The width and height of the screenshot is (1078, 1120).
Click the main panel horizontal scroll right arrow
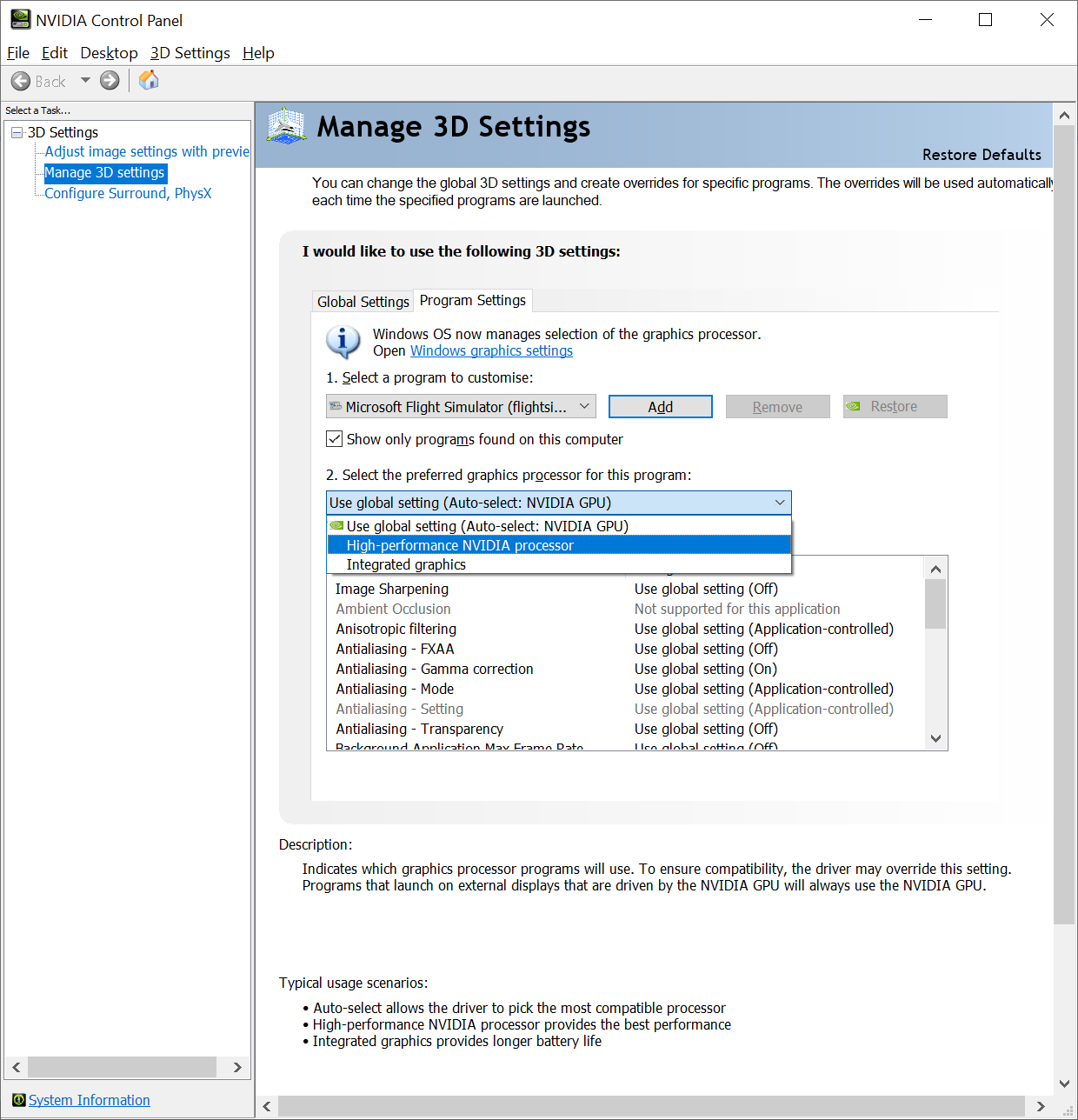pyautogui.click(x=1041, y=1106)
